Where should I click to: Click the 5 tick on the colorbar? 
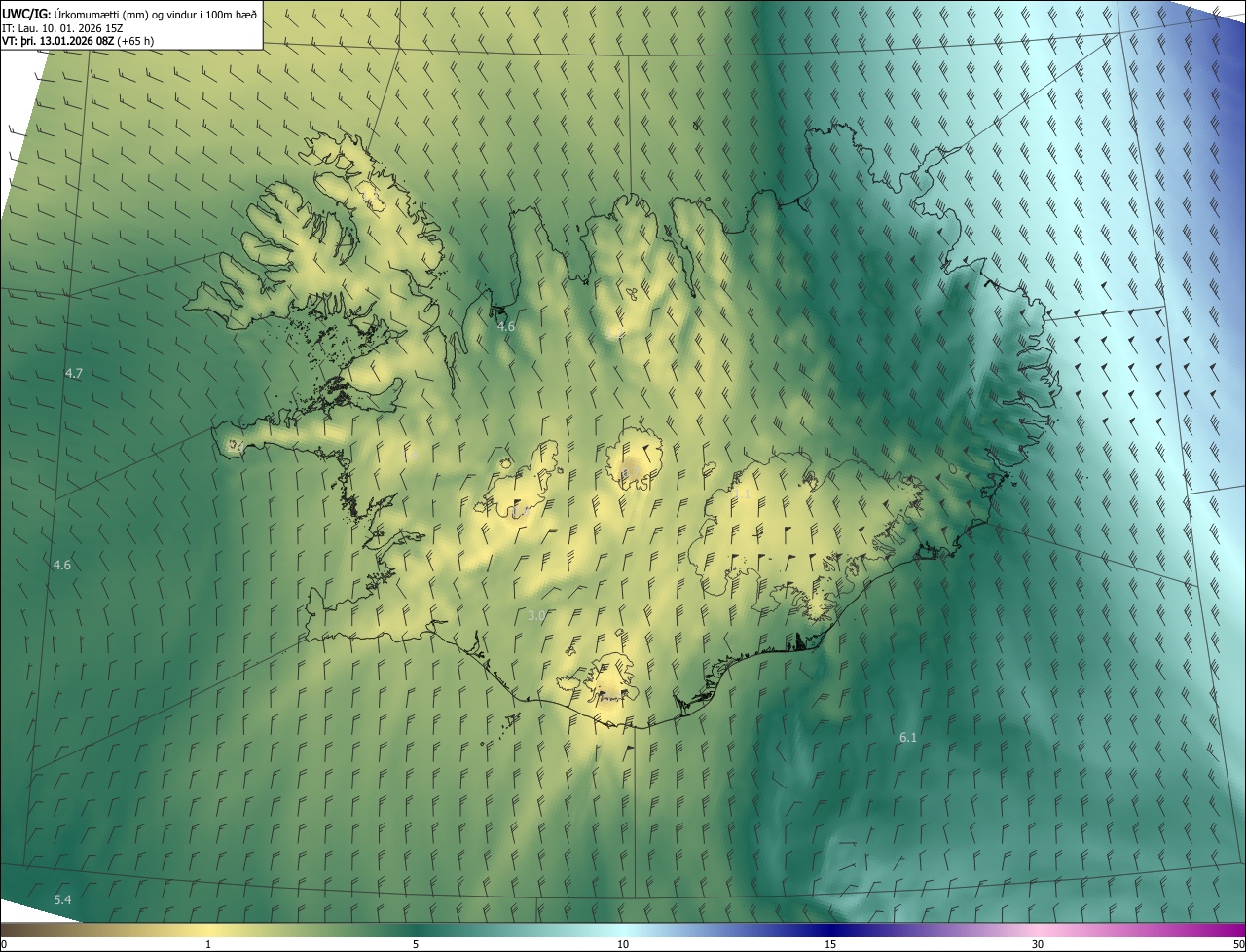coord(416,944)
